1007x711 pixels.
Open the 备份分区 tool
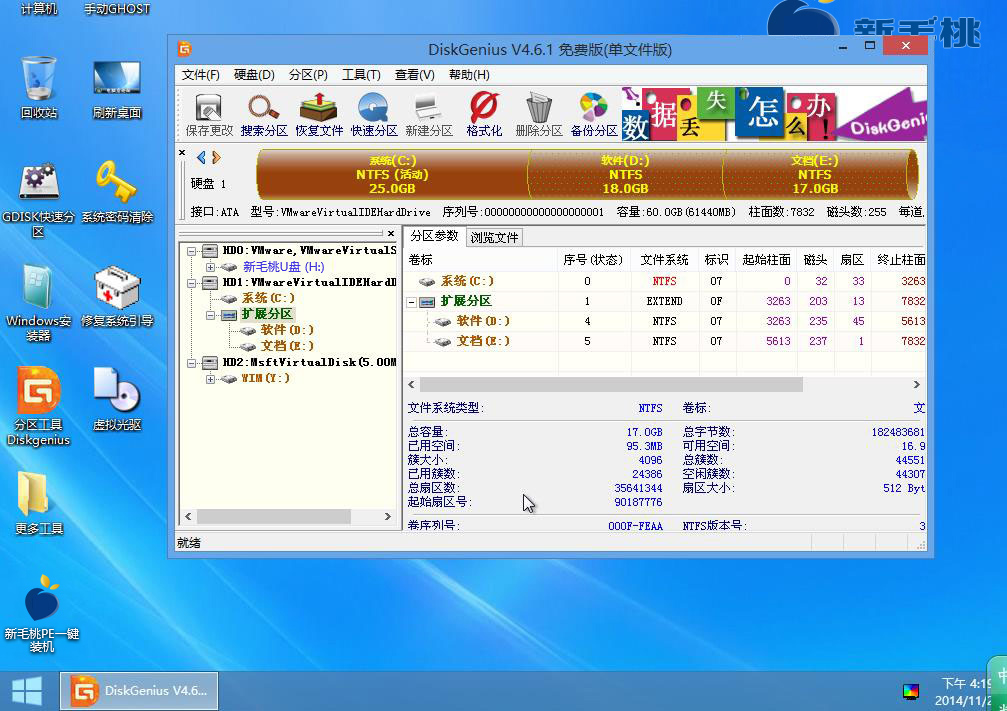[594, 114]
